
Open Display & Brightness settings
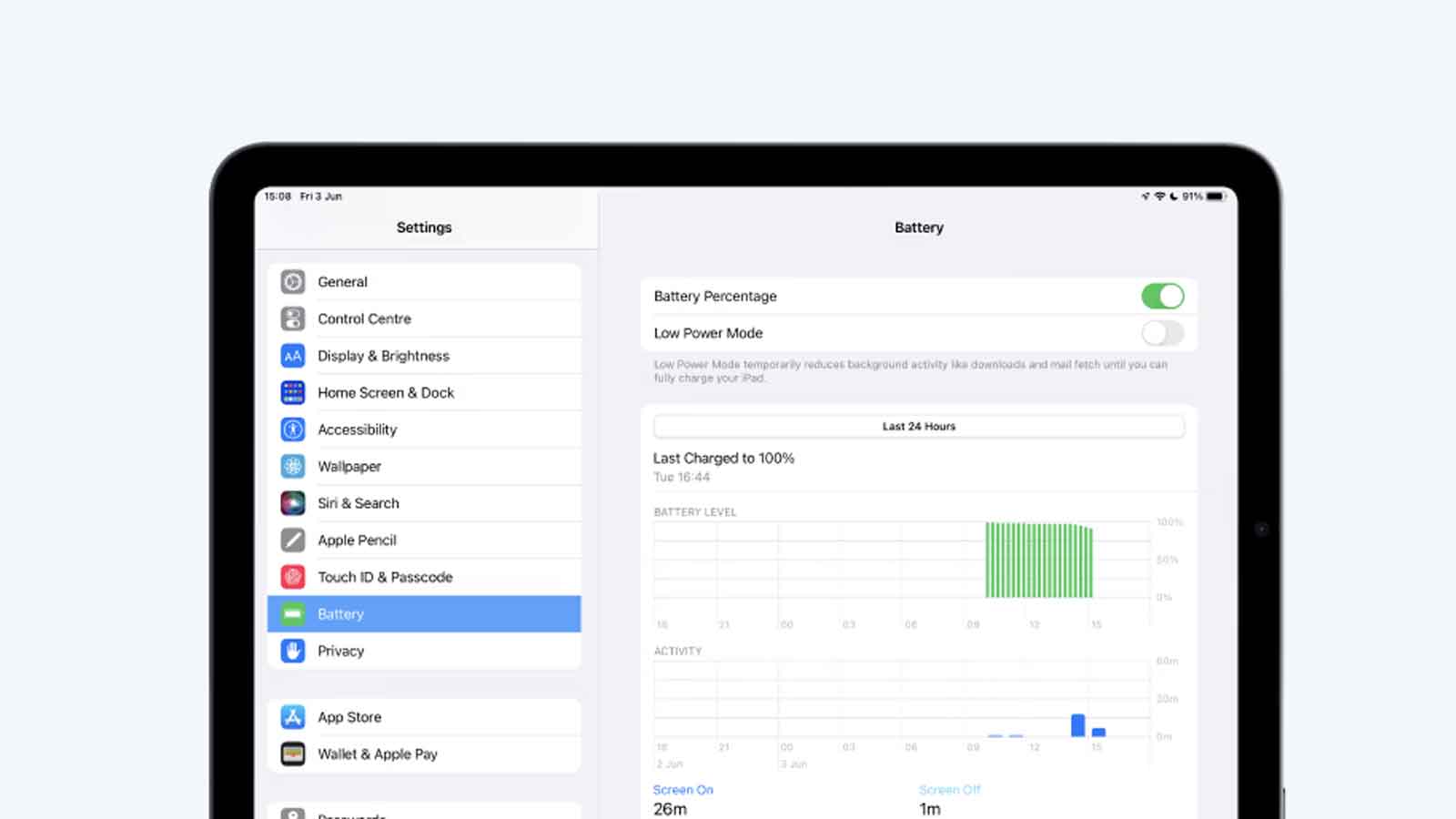coord(424,356)
